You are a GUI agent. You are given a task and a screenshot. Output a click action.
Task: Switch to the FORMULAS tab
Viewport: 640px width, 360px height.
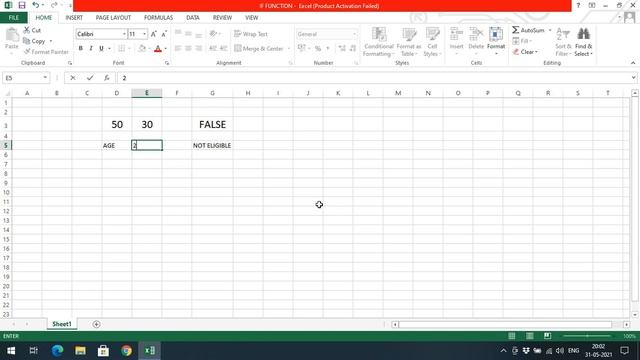(158, 18)
